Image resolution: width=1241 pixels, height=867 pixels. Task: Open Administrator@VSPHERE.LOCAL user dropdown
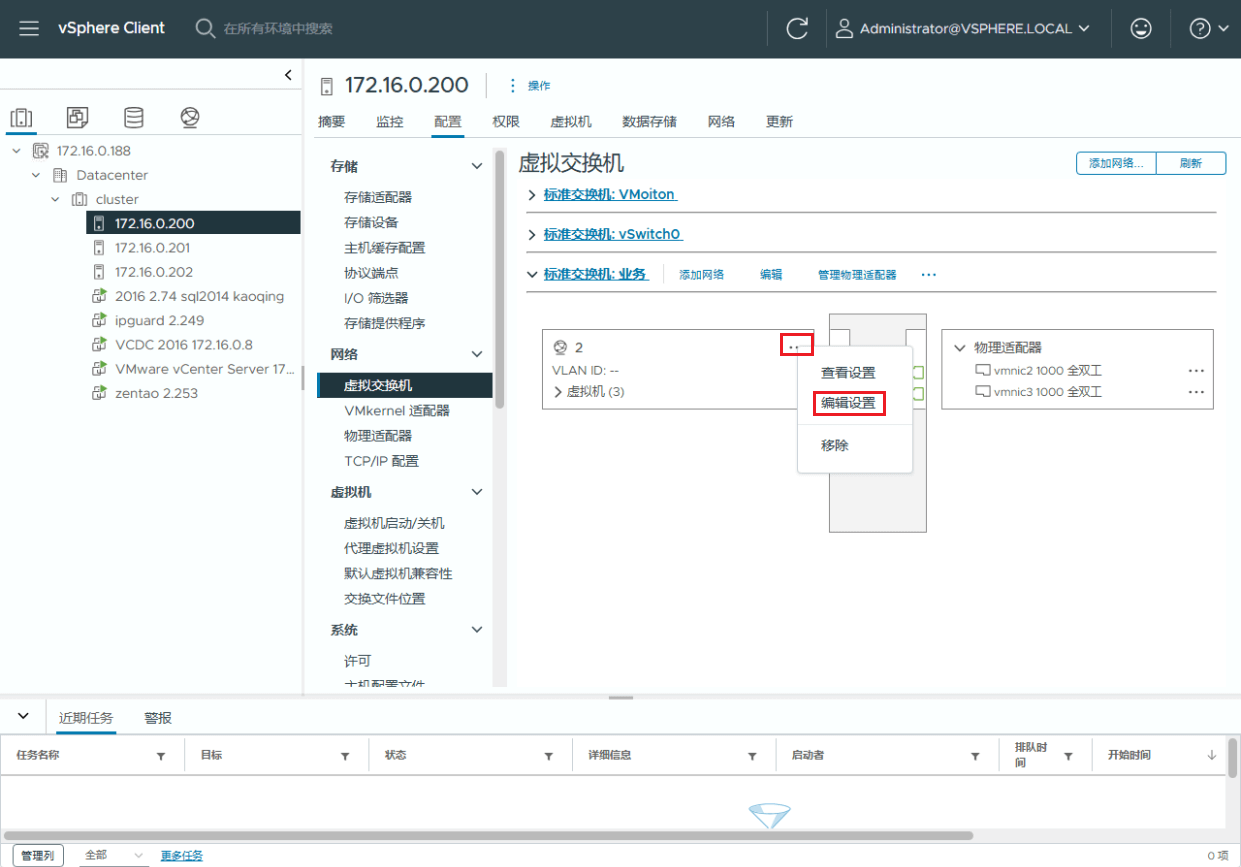pos(962,28)
